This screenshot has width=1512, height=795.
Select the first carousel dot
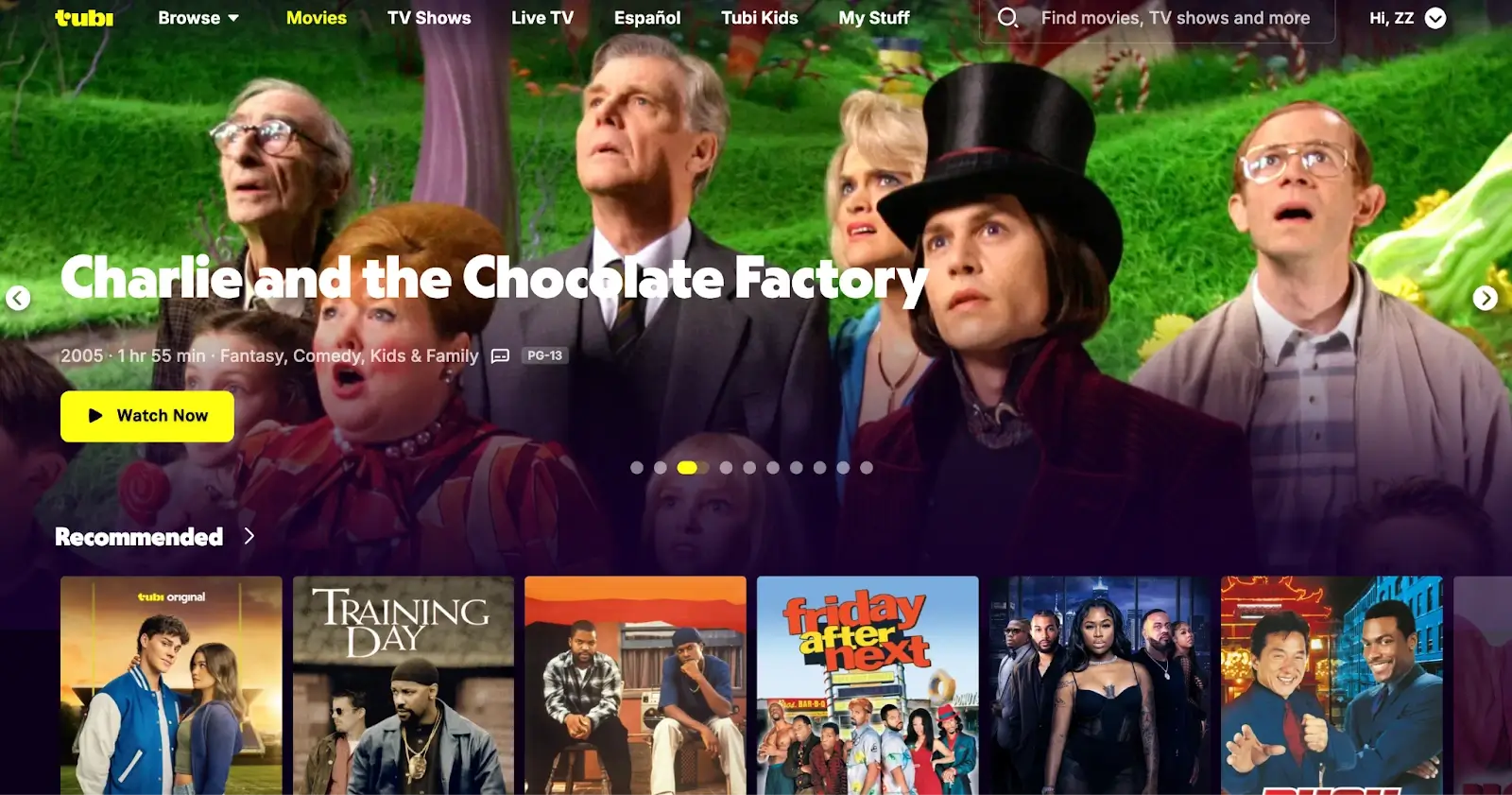click(x=637, y=468)
